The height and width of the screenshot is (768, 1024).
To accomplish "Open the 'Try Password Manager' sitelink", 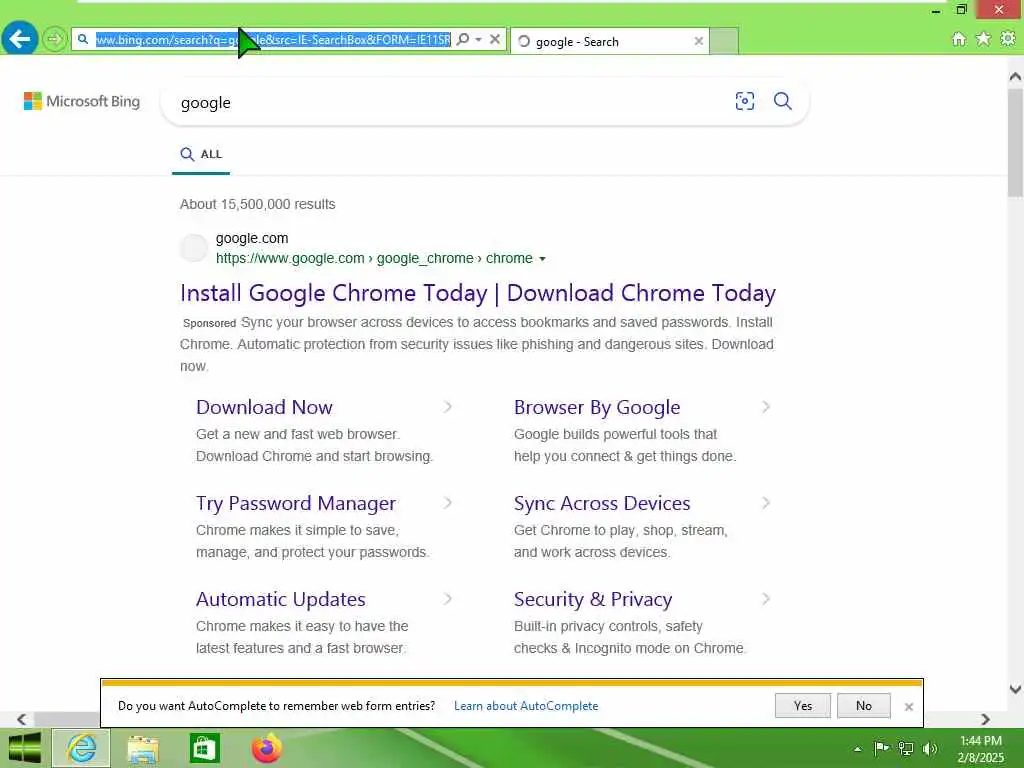I will click(296, 504).
